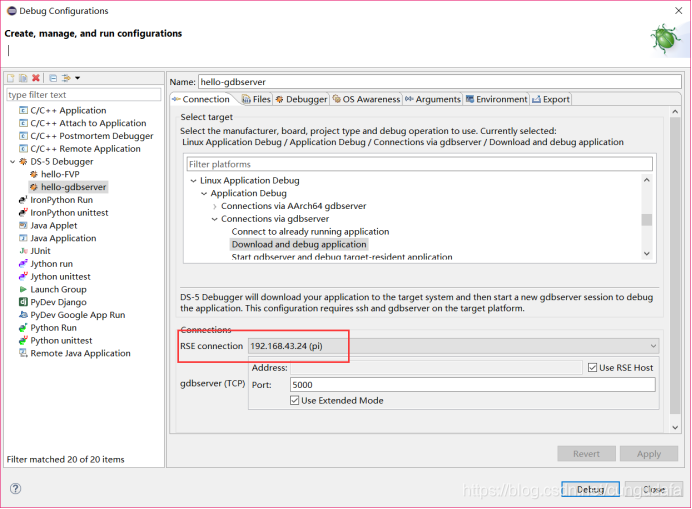Viewport: 692px width, 509px height.
Task: Click the Jython run icon
Action: (x=23, y=264)
